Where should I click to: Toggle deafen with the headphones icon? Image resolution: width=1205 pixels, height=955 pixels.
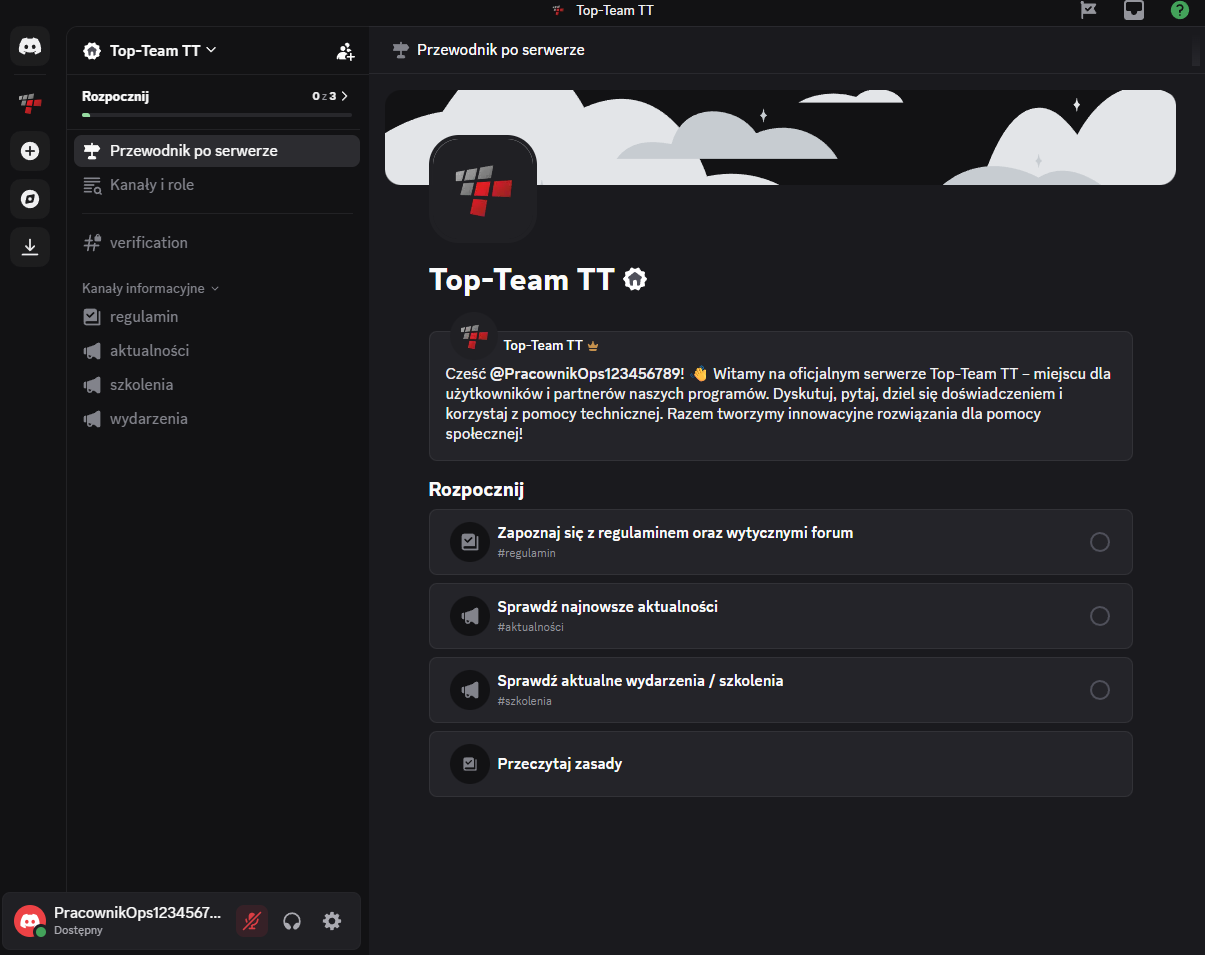tap(292, 921)
